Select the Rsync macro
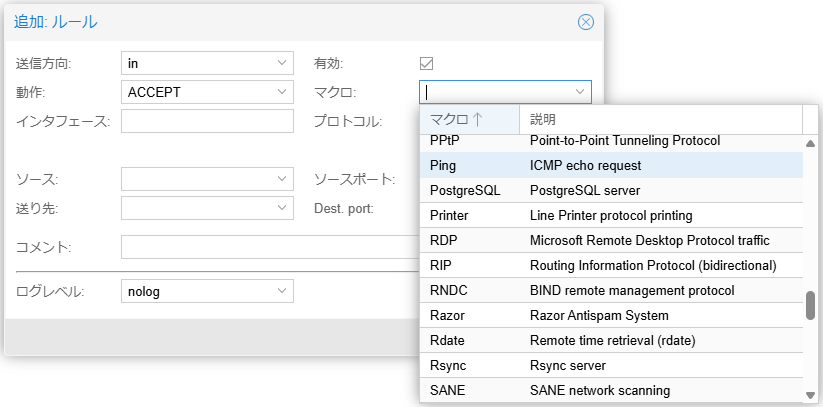The width and height of the screenshot is (823, 407). click(x=611, y=366)
